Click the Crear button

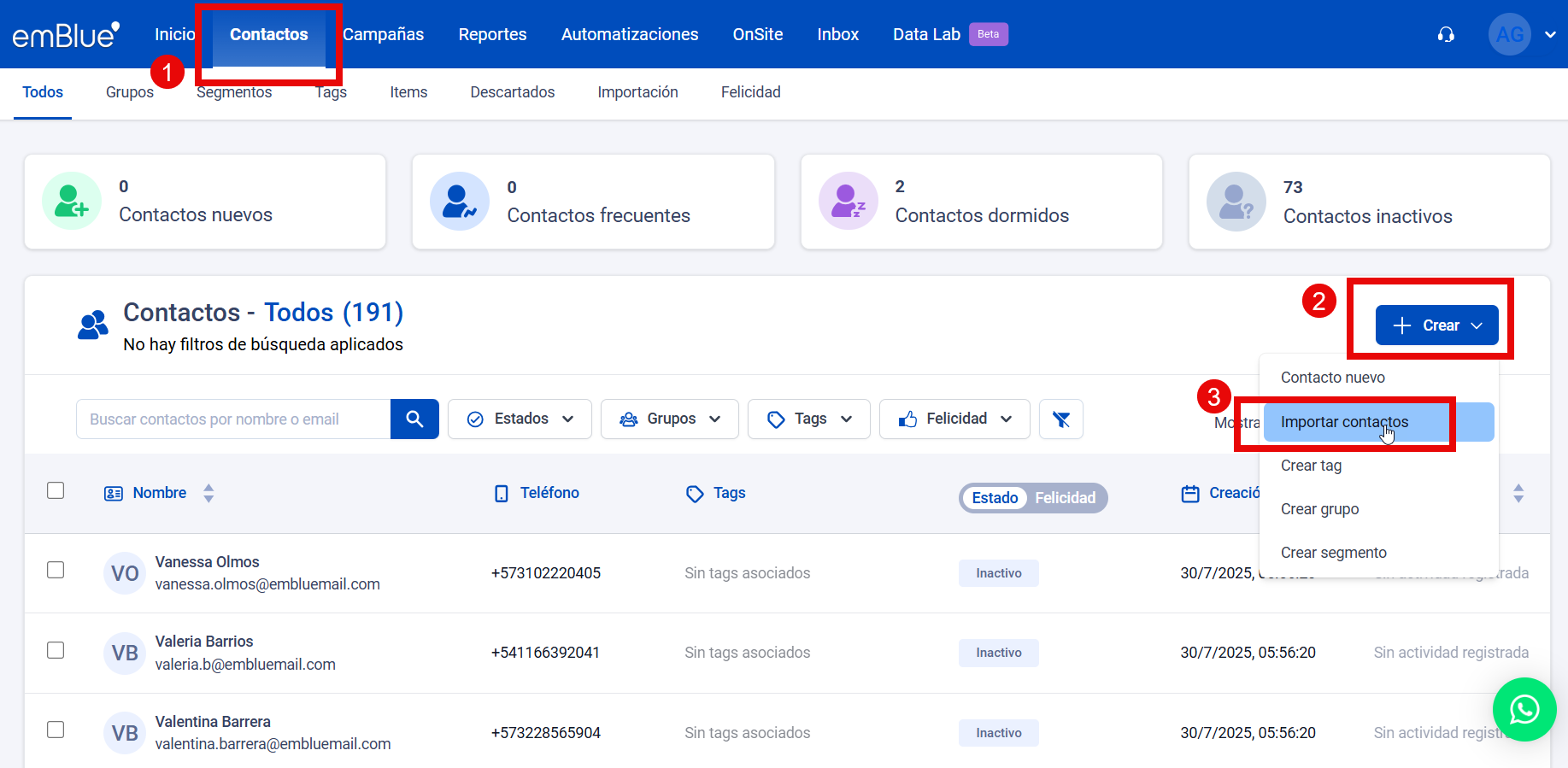[x=1436, y=325]
